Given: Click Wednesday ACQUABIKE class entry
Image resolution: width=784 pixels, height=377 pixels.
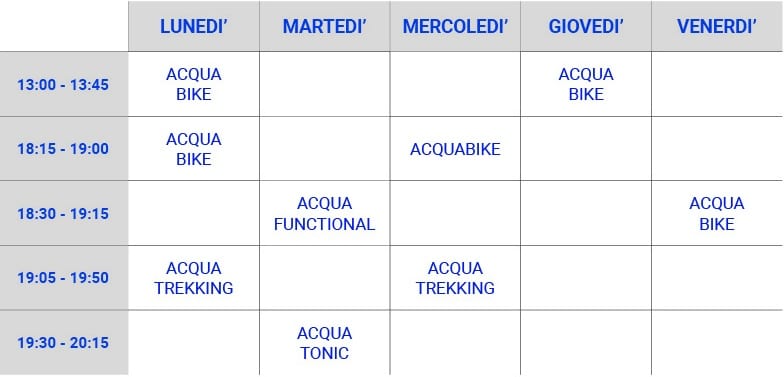Looking at the screenshot, I should (456, 149).
